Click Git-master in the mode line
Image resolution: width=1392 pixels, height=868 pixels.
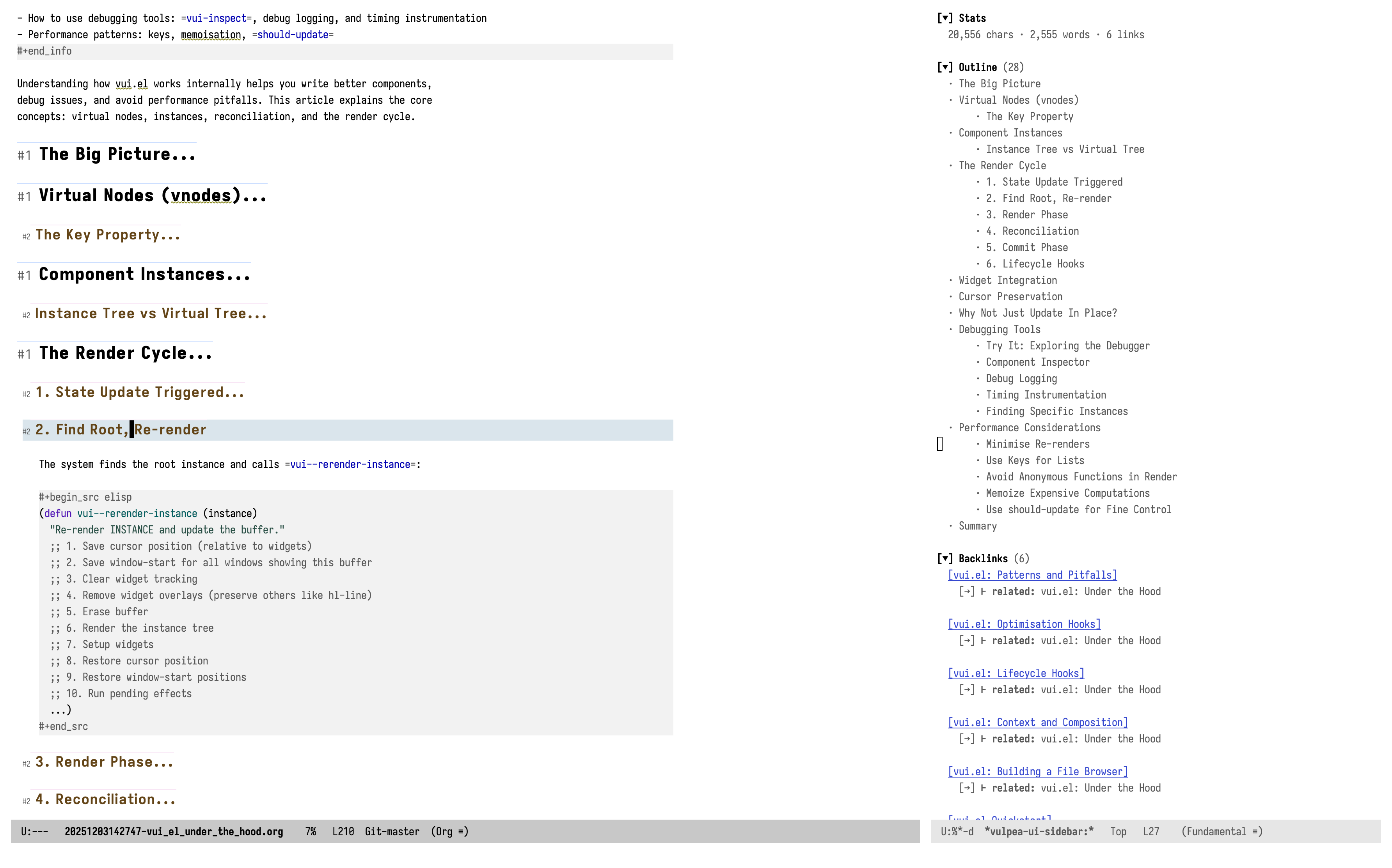click(x=392, y=832)
